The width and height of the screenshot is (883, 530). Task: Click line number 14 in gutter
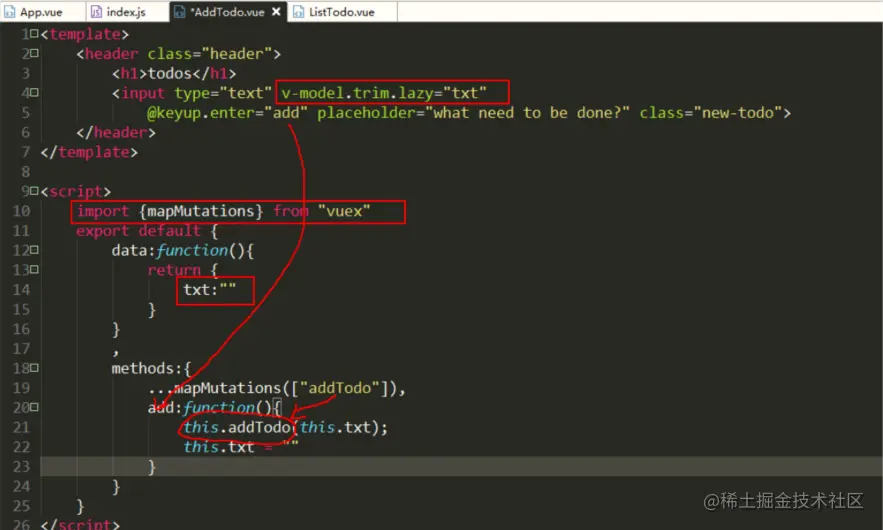(x=21, y=290)
